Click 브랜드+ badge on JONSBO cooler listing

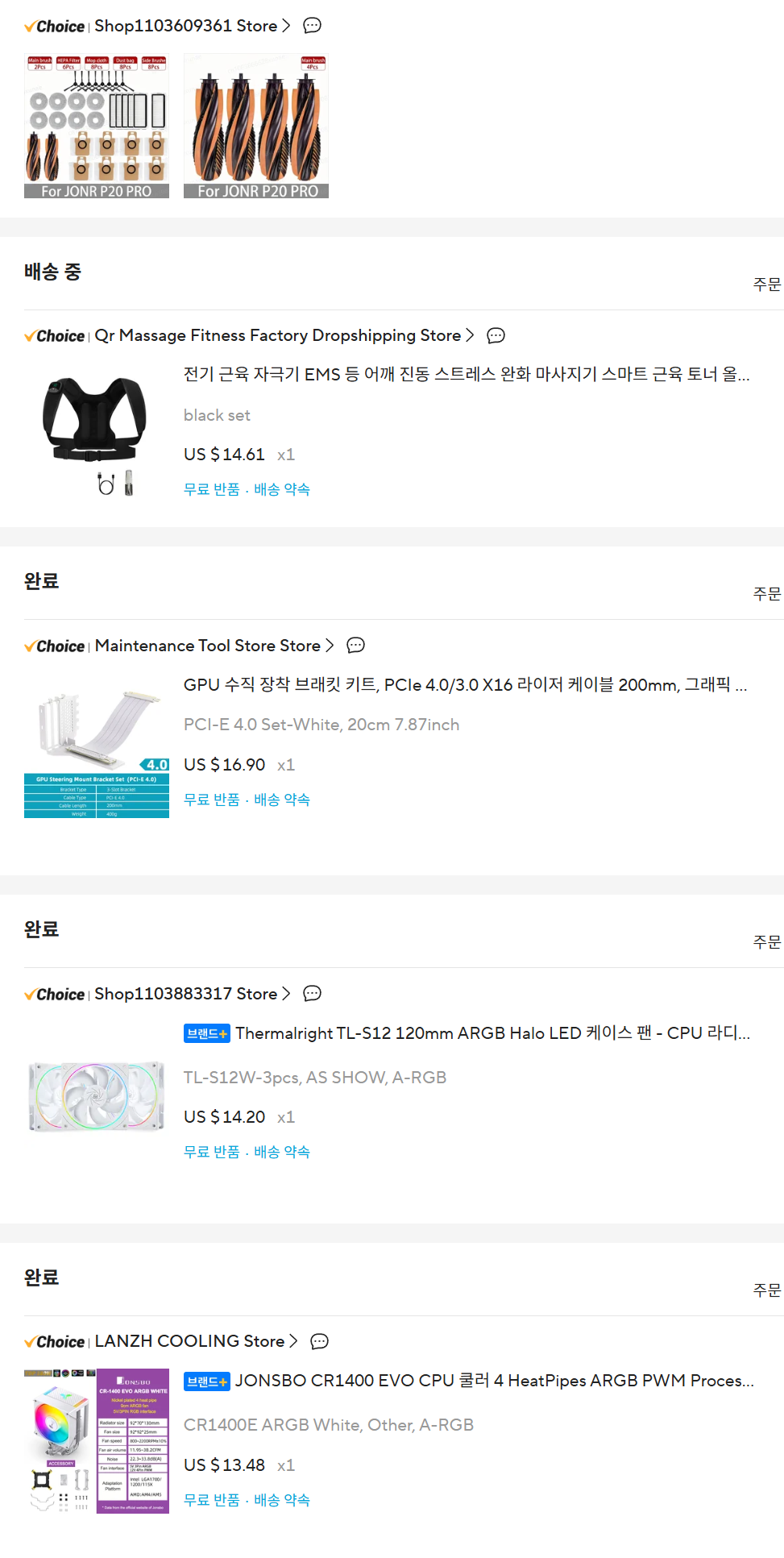(207, 1381)
